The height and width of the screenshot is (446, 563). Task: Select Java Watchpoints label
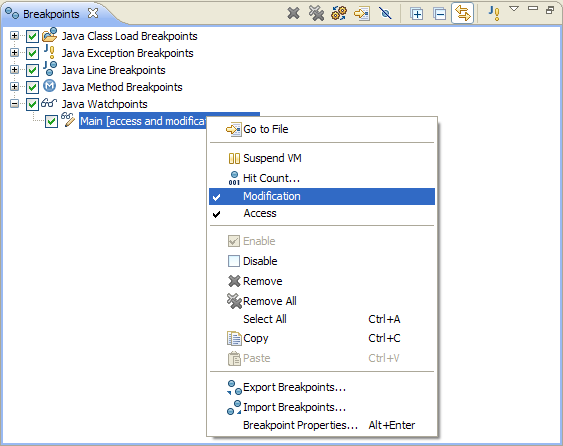104,104
